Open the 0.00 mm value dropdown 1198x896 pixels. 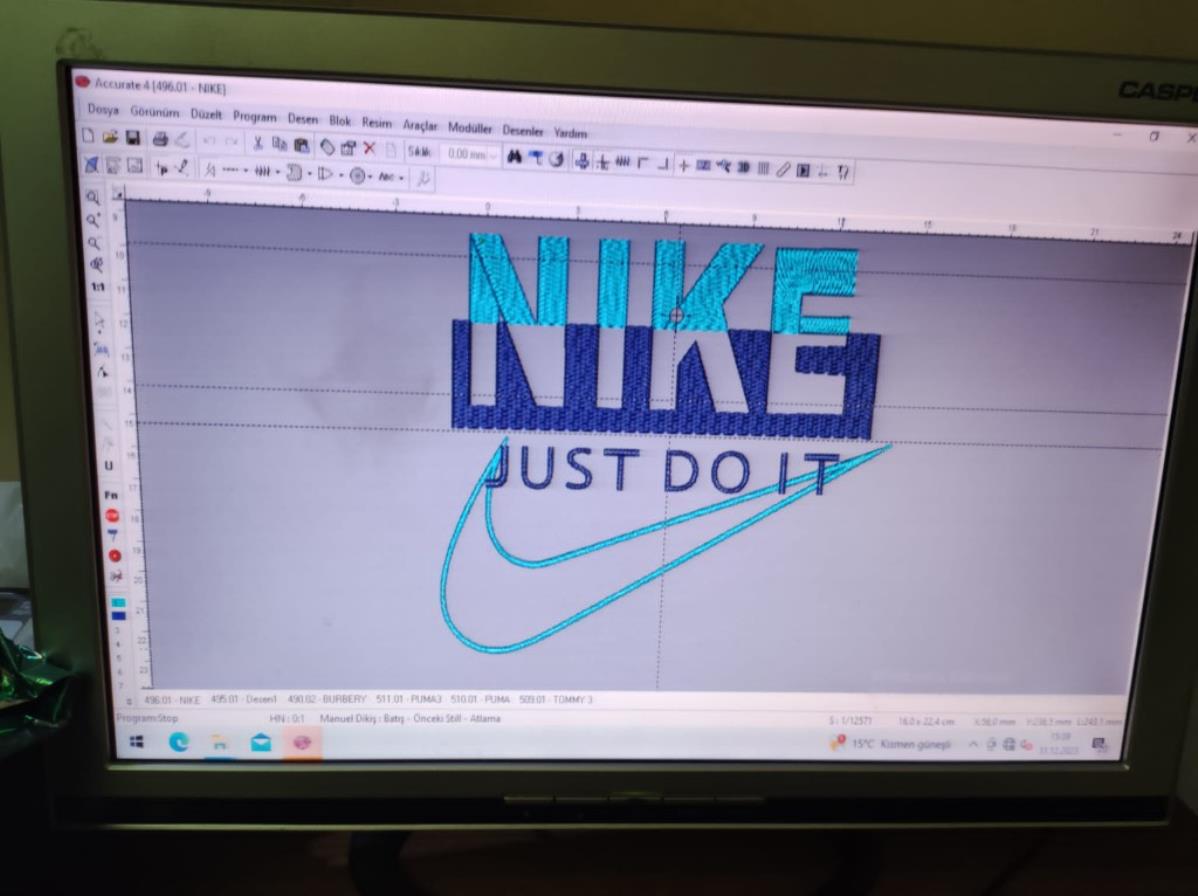[493, 156]
